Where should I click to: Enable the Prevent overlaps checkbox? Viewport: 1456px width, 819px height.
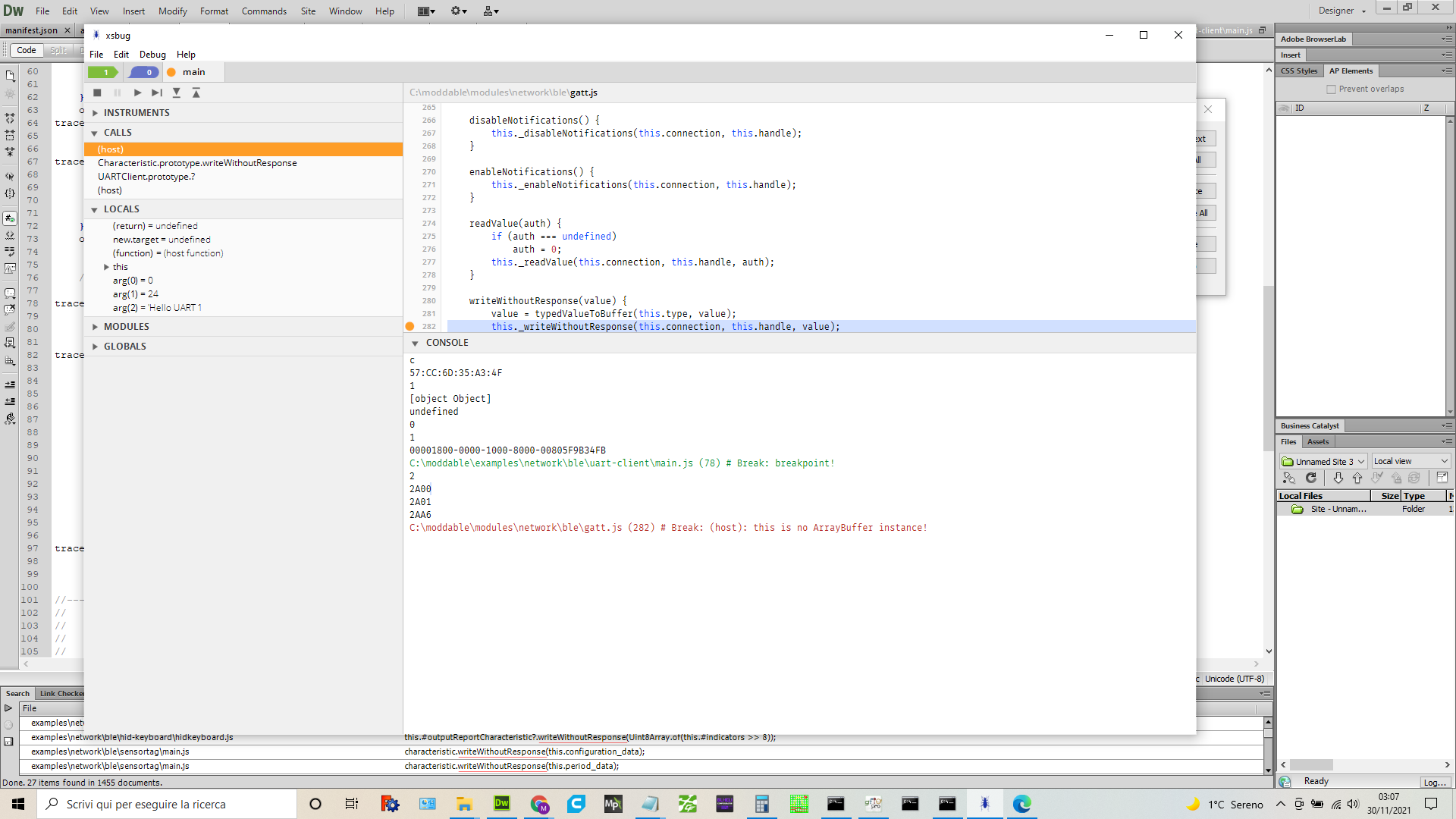click(x=1331, y=89)
